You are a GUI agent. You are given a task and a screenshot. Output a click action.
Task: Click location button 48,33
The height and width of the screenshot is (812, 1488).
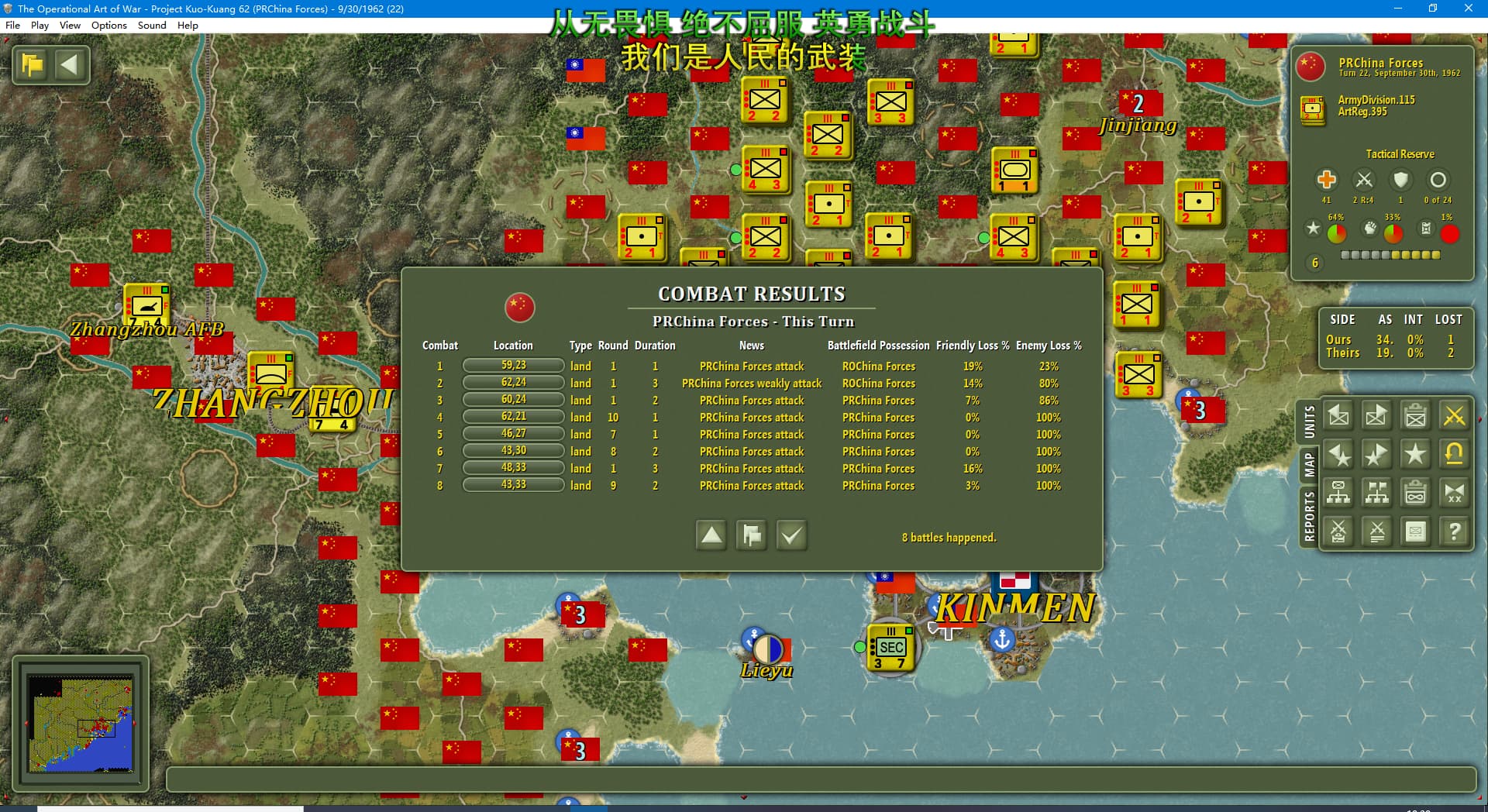coord(513,467)
